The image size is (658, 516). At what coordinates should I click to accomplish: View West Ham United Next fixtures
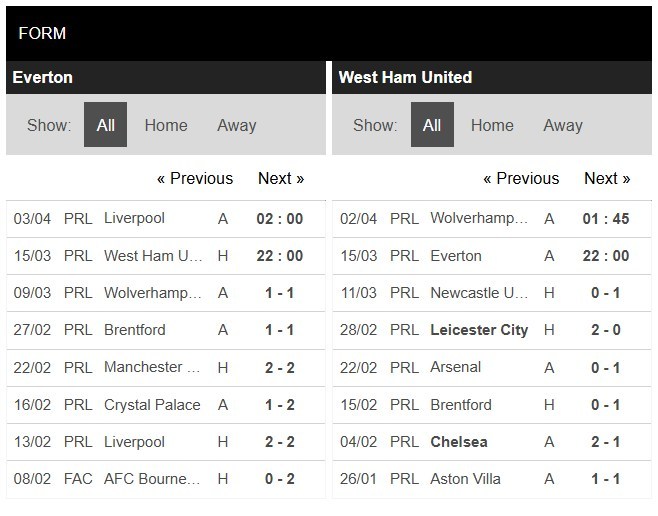pos(607,178)
